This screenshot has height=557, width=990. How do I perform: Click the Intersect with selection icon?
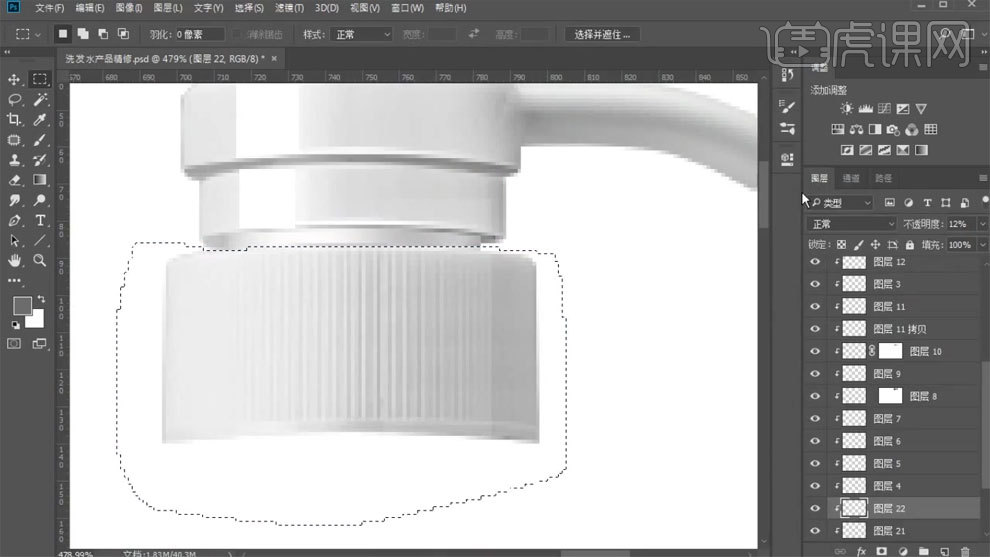click(123, 34)
